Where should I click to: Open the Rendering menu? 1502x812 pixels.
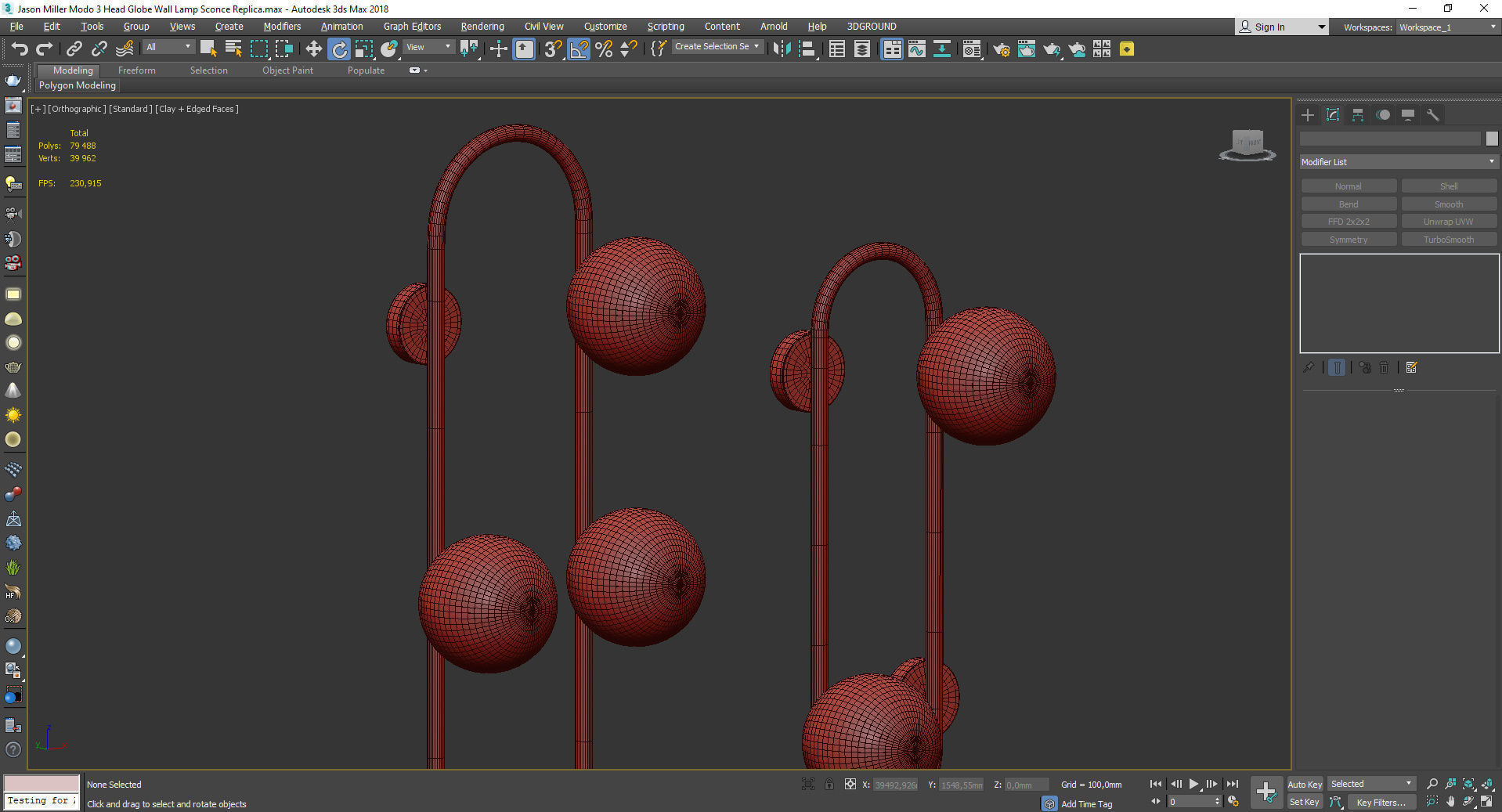click(x=482, y=27)
